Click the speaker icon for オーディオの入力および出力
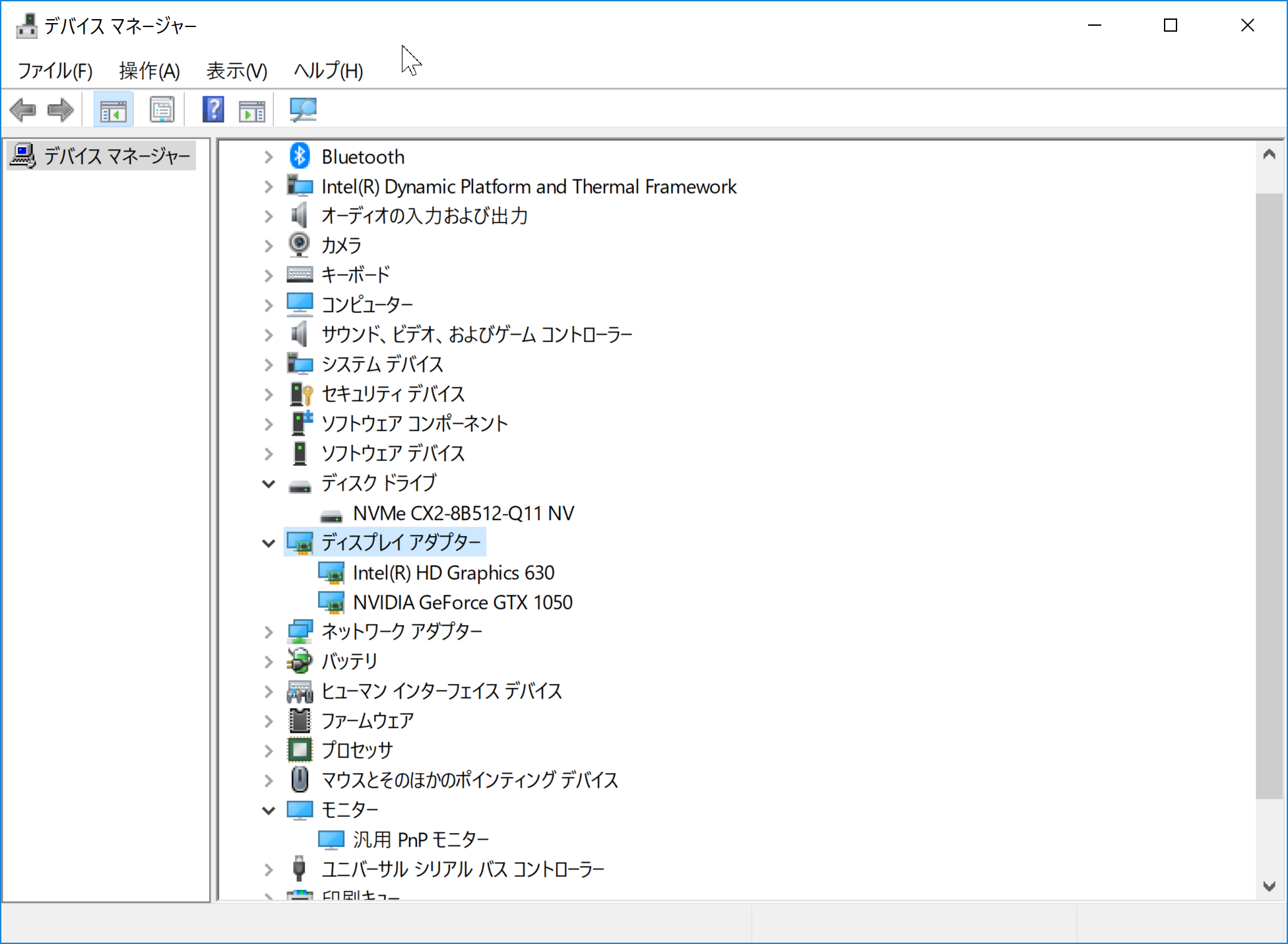Screen dimensions: 1288x944 [300, 216]
